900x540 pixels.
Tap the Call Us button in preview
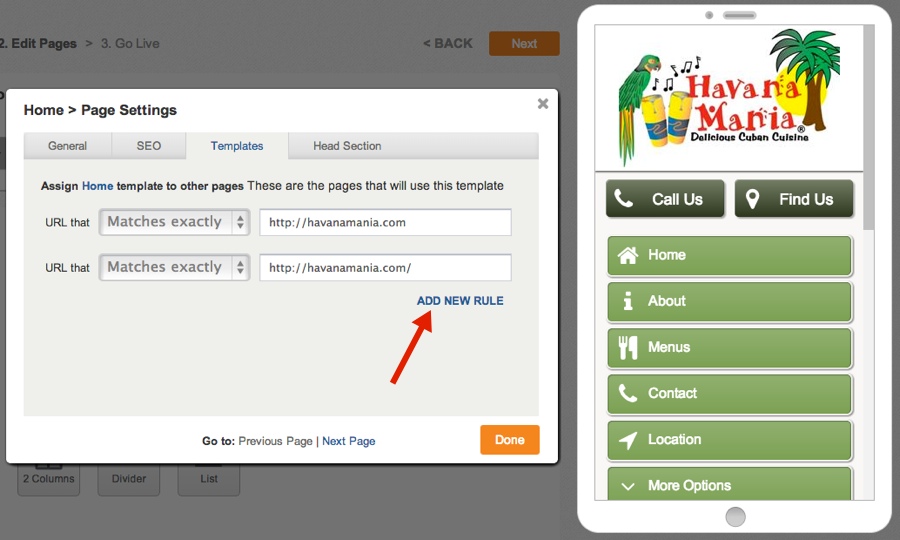[665, 199]
